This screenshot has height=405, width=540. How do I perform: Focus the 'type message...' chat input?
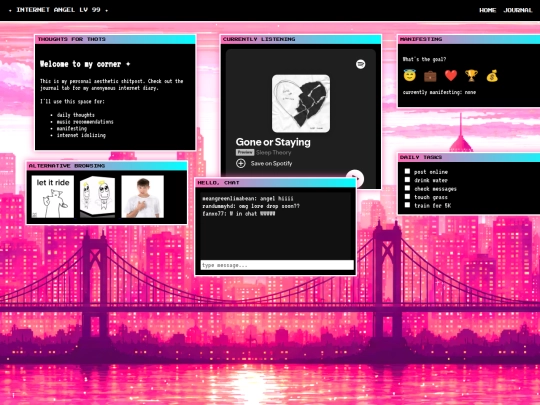pos(277,265)
